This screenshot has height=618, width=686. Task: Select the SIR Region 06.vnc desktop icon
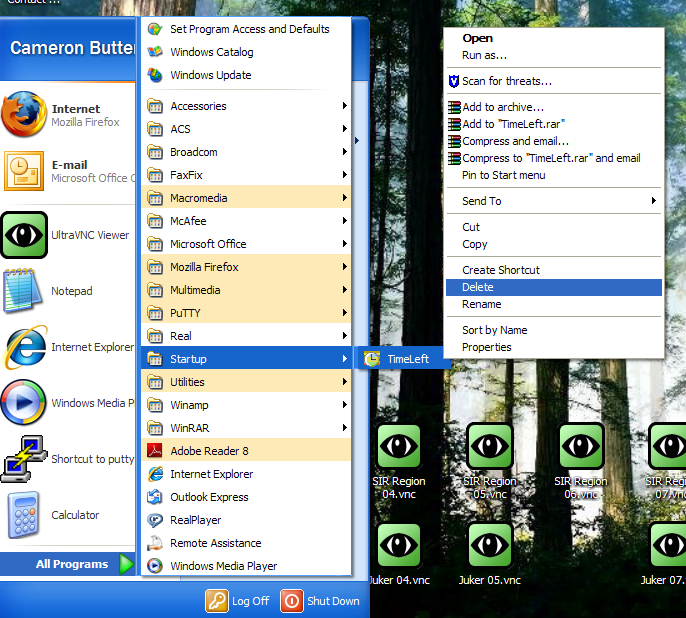pos(581,462)
